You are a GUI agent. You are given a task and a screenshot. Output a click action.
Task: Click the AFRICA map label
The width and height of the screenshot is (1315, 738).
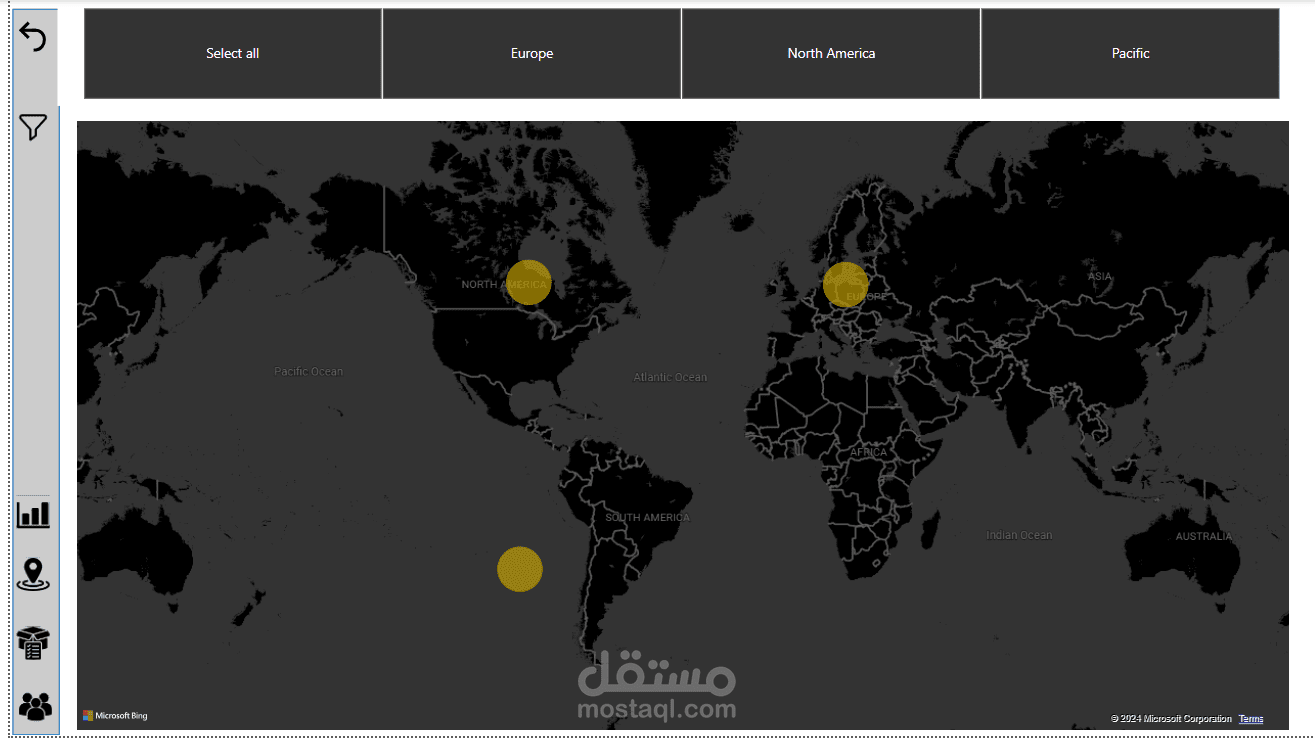(868, 453)
